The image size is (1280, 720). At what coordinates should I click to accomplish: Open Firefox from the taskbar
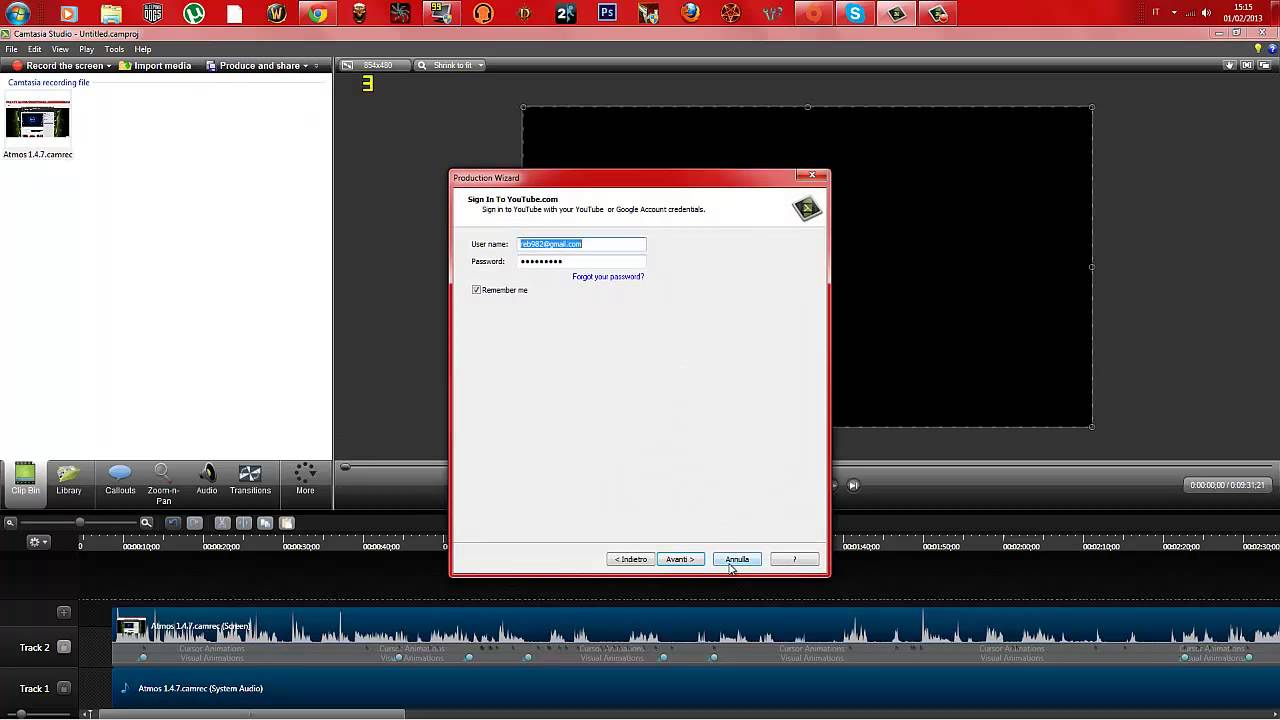[x=690, y=14]
